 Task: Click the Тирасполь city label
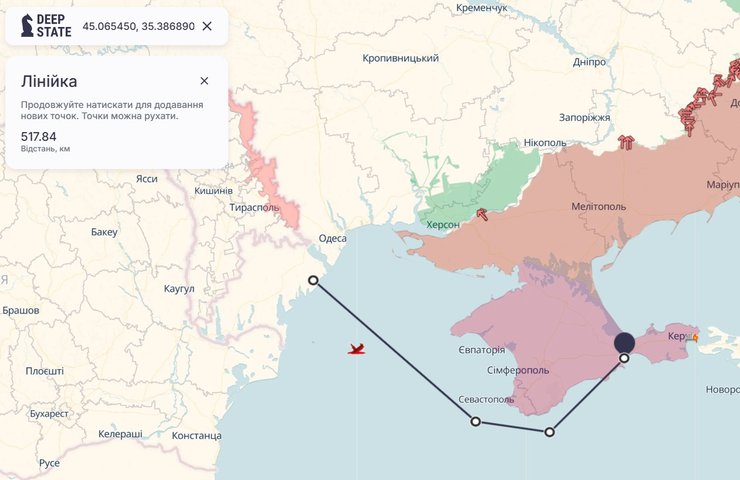(x=254, y=207)
